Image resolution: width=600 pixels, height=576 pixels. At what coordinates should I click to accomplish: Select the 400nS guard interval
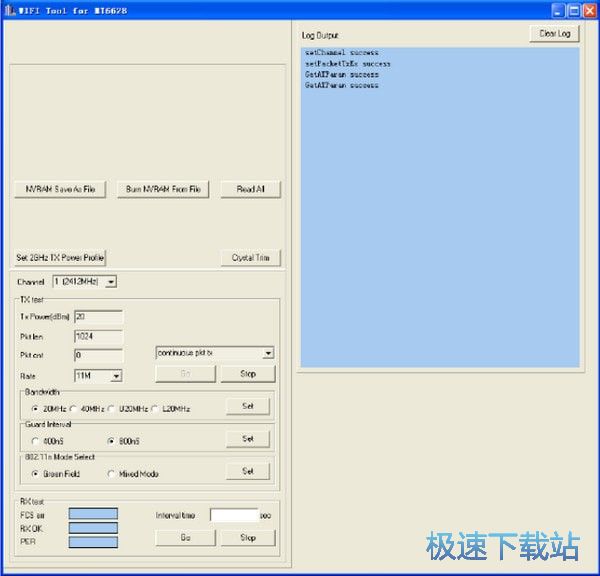point(37,440)
